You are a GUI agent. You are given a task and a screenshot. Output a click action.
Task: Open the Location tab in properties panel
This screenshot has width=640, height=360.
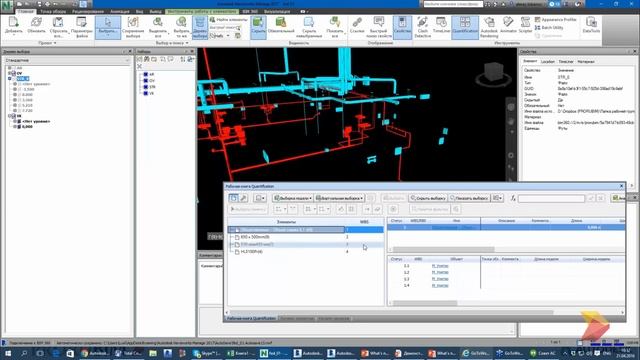(x=547, y=62)
